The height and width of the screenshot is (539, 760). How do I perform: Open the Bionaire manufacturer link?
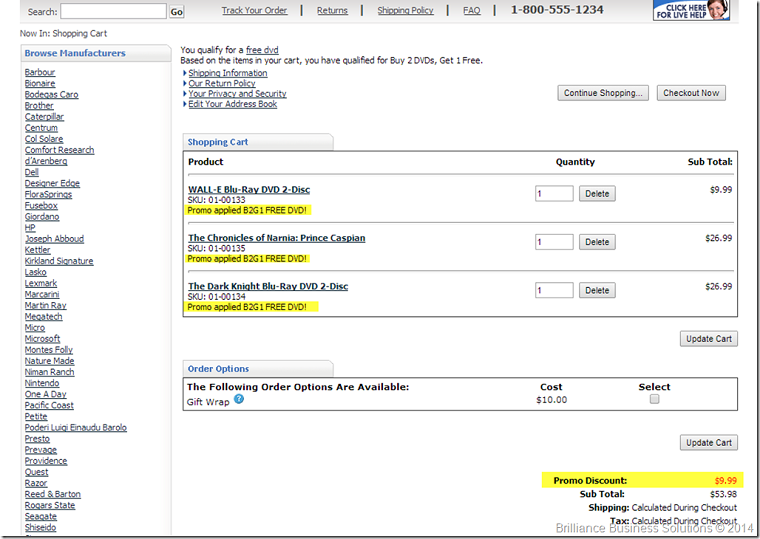click(40, 83)
